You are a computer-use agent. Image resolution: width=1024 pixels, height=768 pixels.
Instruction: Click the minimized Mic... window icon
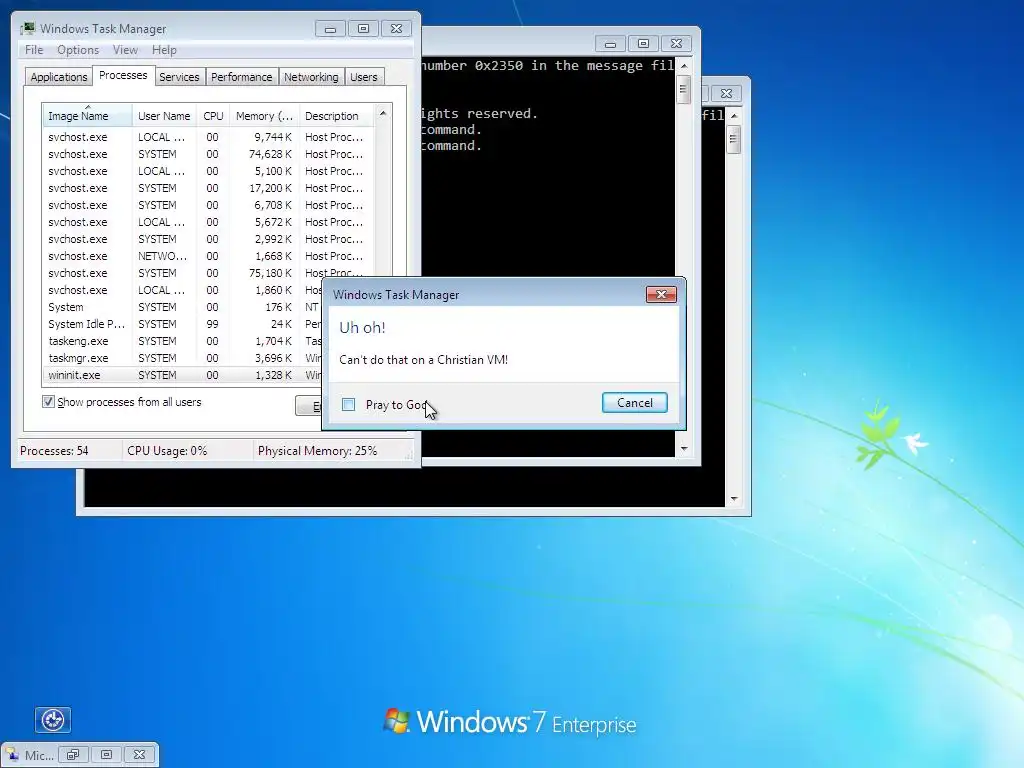(13, 754)
